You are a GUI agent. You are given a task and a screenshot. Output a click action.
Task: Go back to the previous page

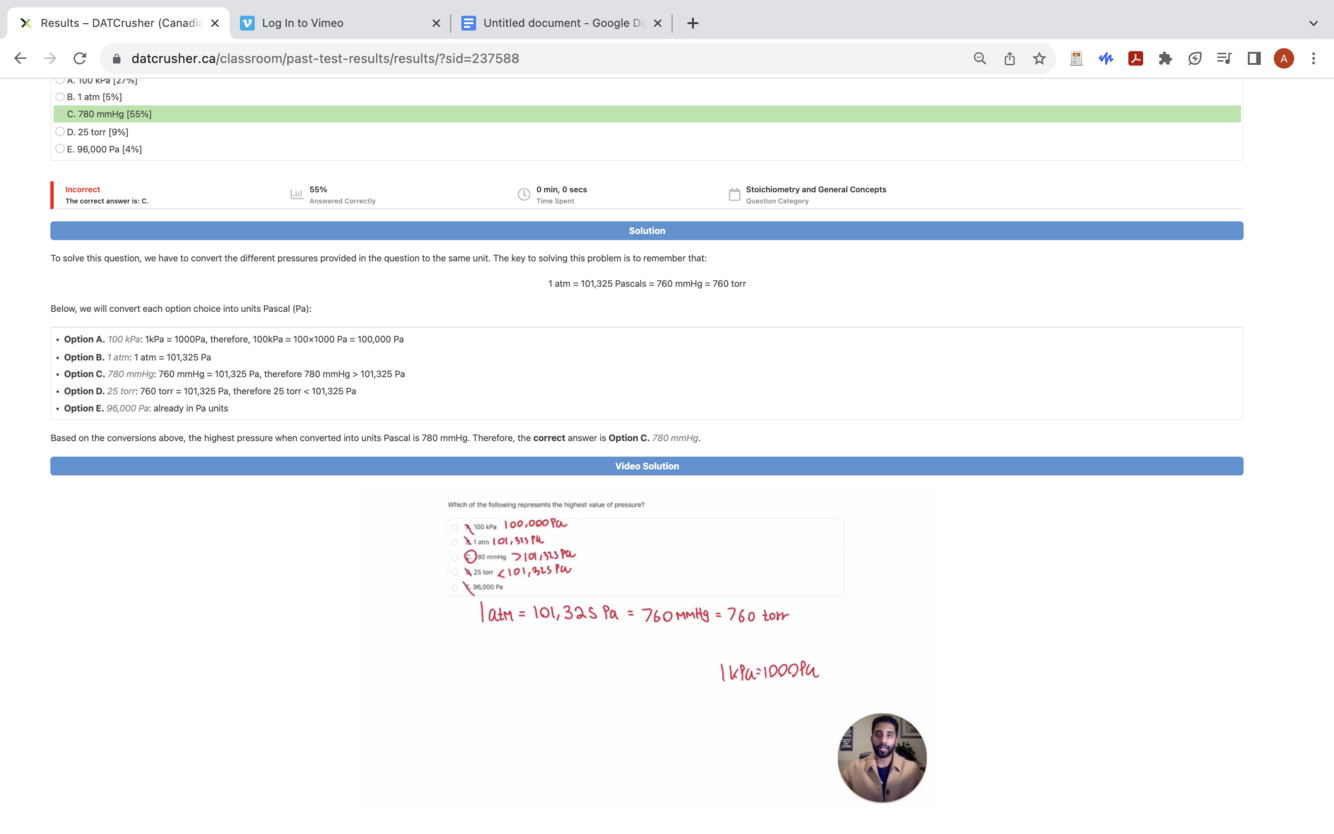pyautogui.click(x=20, y=58)
